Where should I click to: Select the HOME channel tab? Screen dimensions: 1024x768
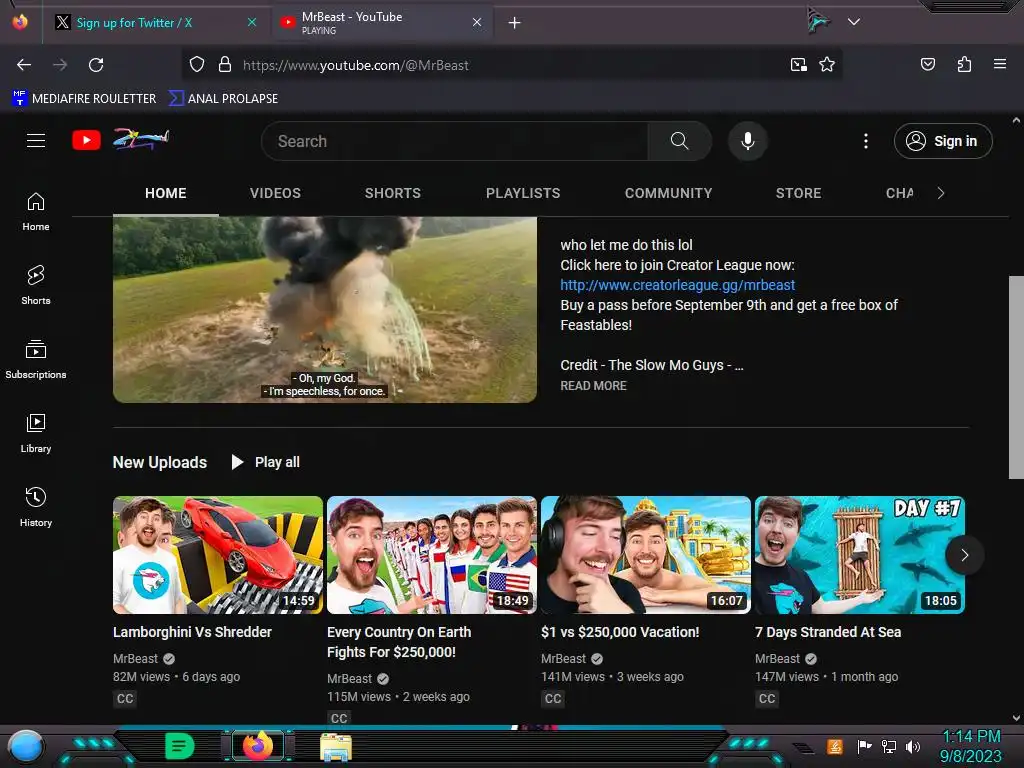(166, 193)
